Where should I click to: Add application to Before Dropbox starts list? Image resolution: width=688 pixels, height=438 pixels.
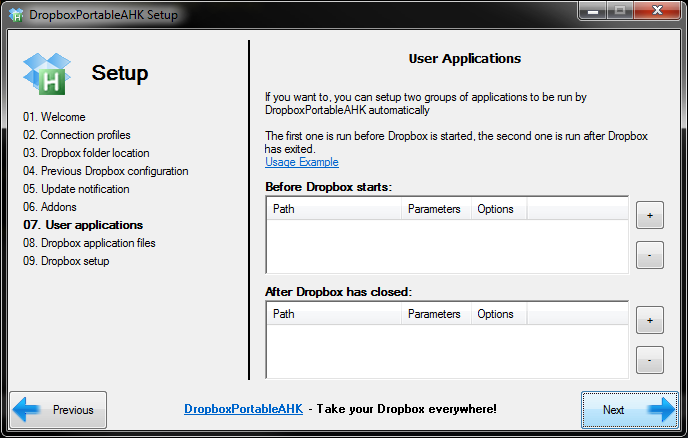[650, 215]
